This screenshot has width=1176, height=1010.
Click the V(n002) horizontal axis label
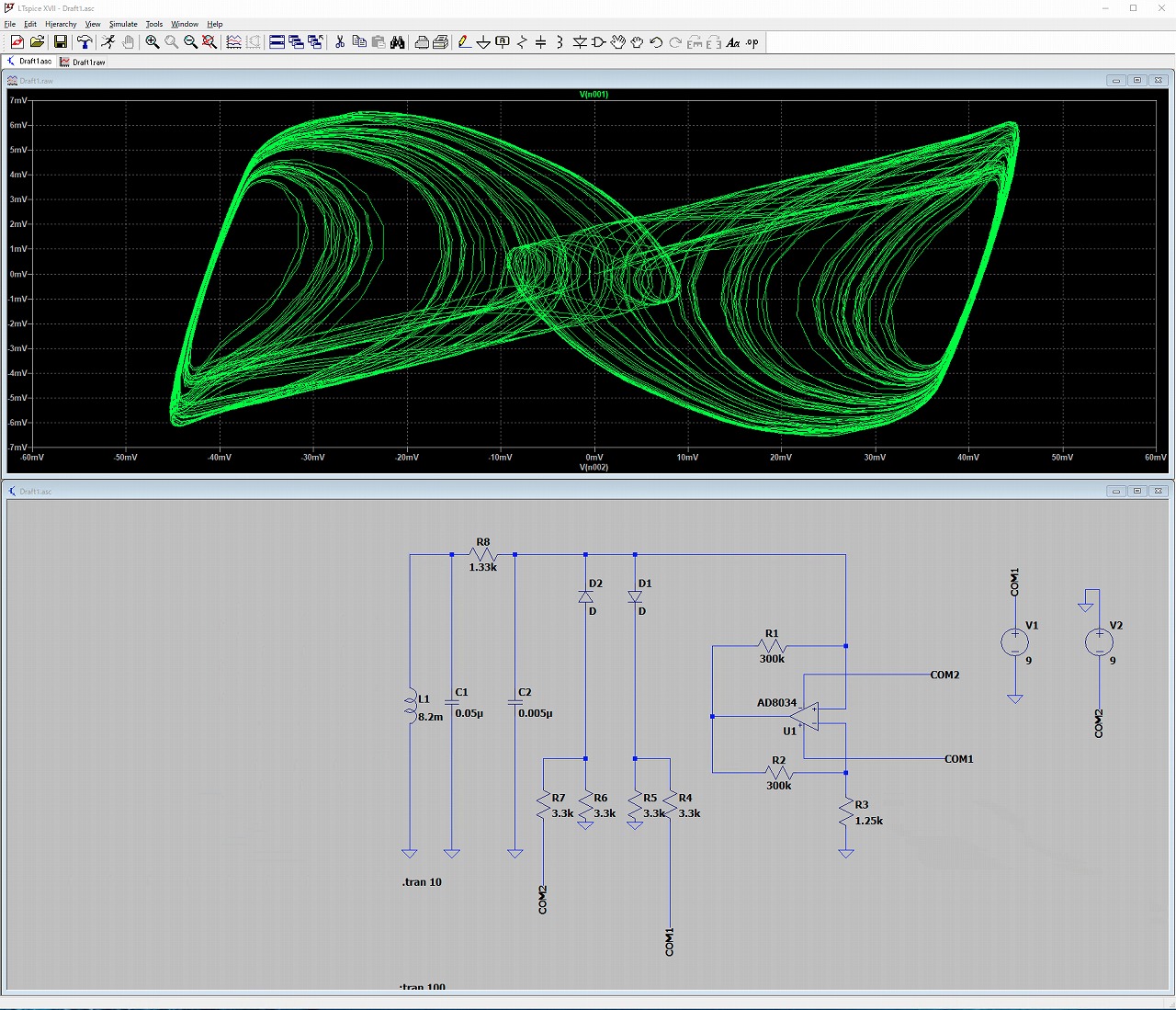tap(594, 467)
